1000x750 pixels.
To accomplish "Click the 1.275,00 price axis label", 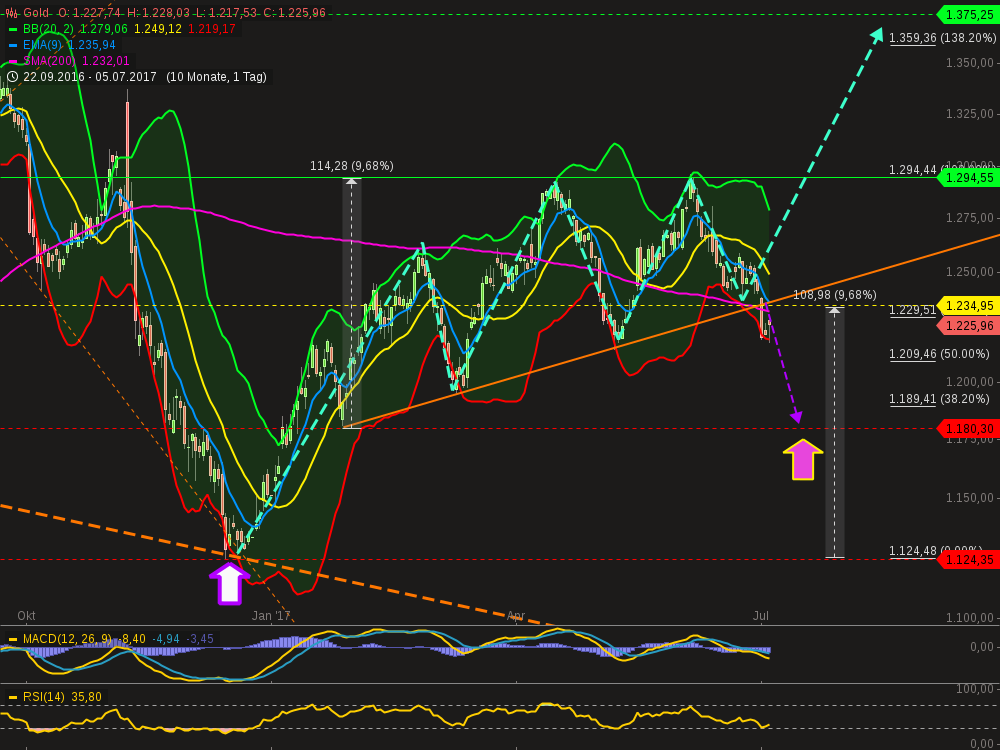I will pos(971,218).
